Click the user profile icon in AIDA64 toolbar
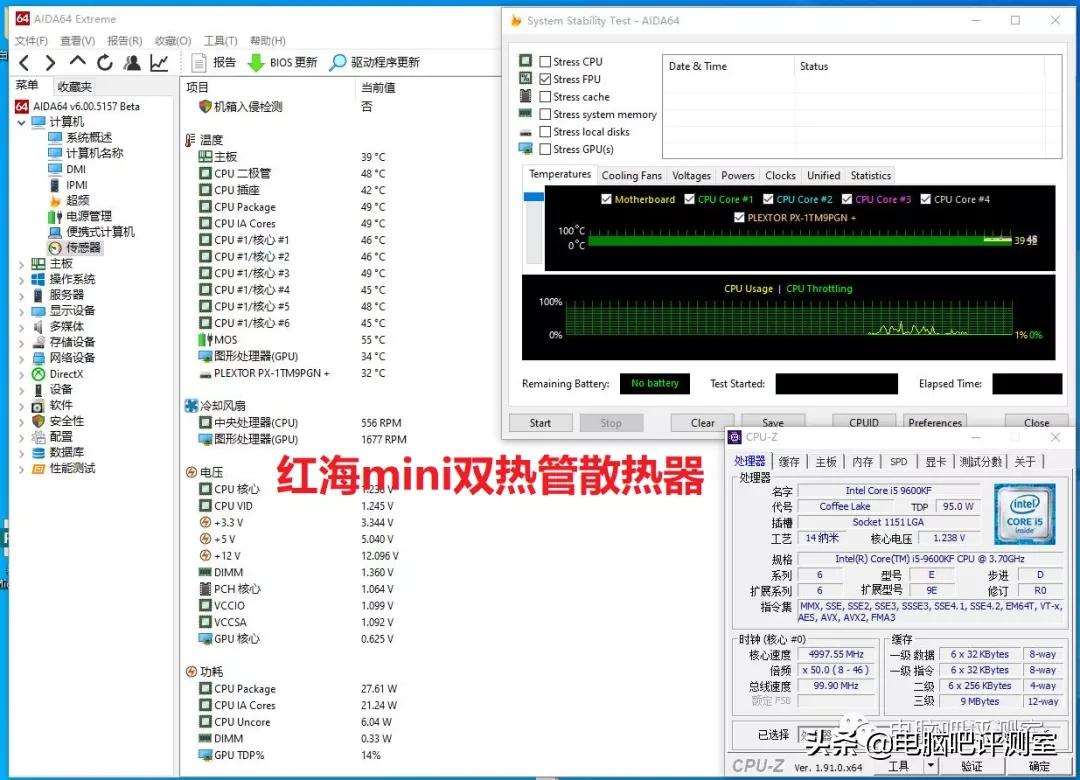 [x=132, y=62]
